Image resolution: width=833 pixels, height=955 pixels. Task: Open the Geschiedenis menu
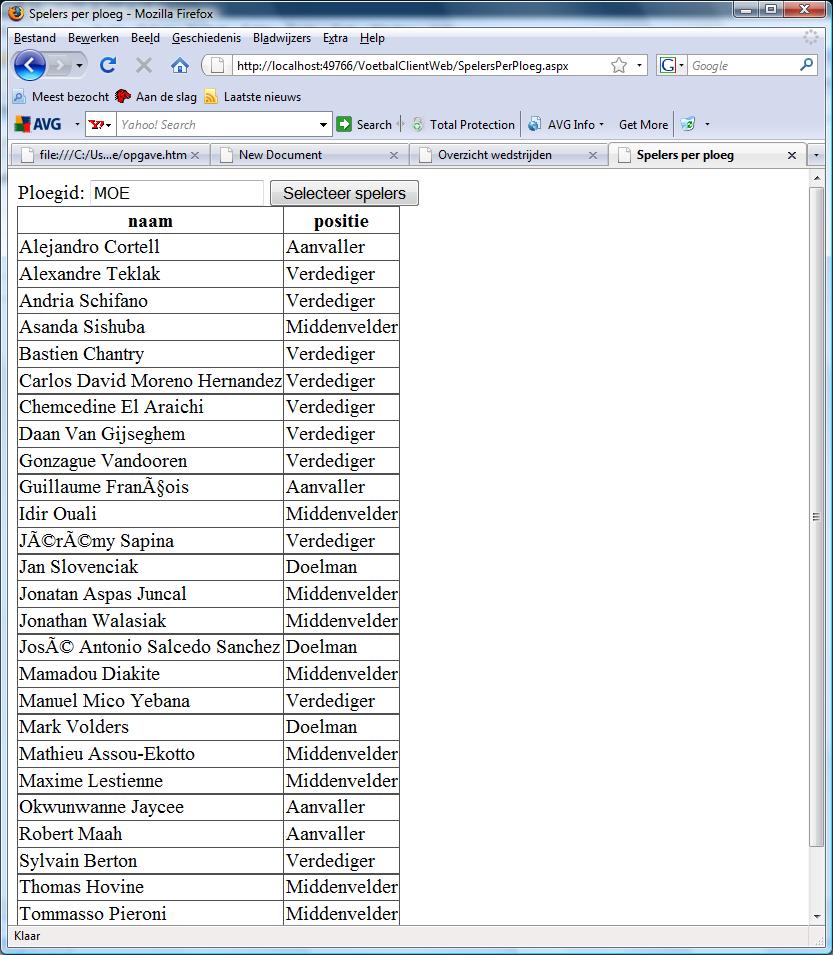point(206,38)
